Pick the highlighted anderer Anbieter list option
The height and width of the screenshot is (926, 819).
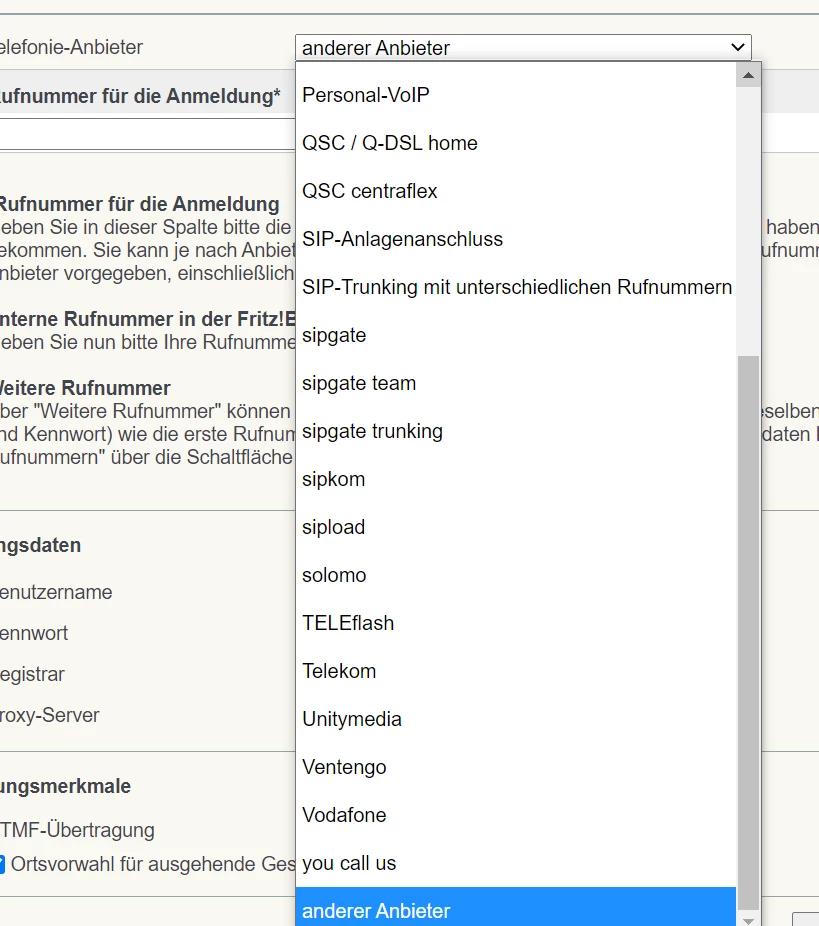516,909
